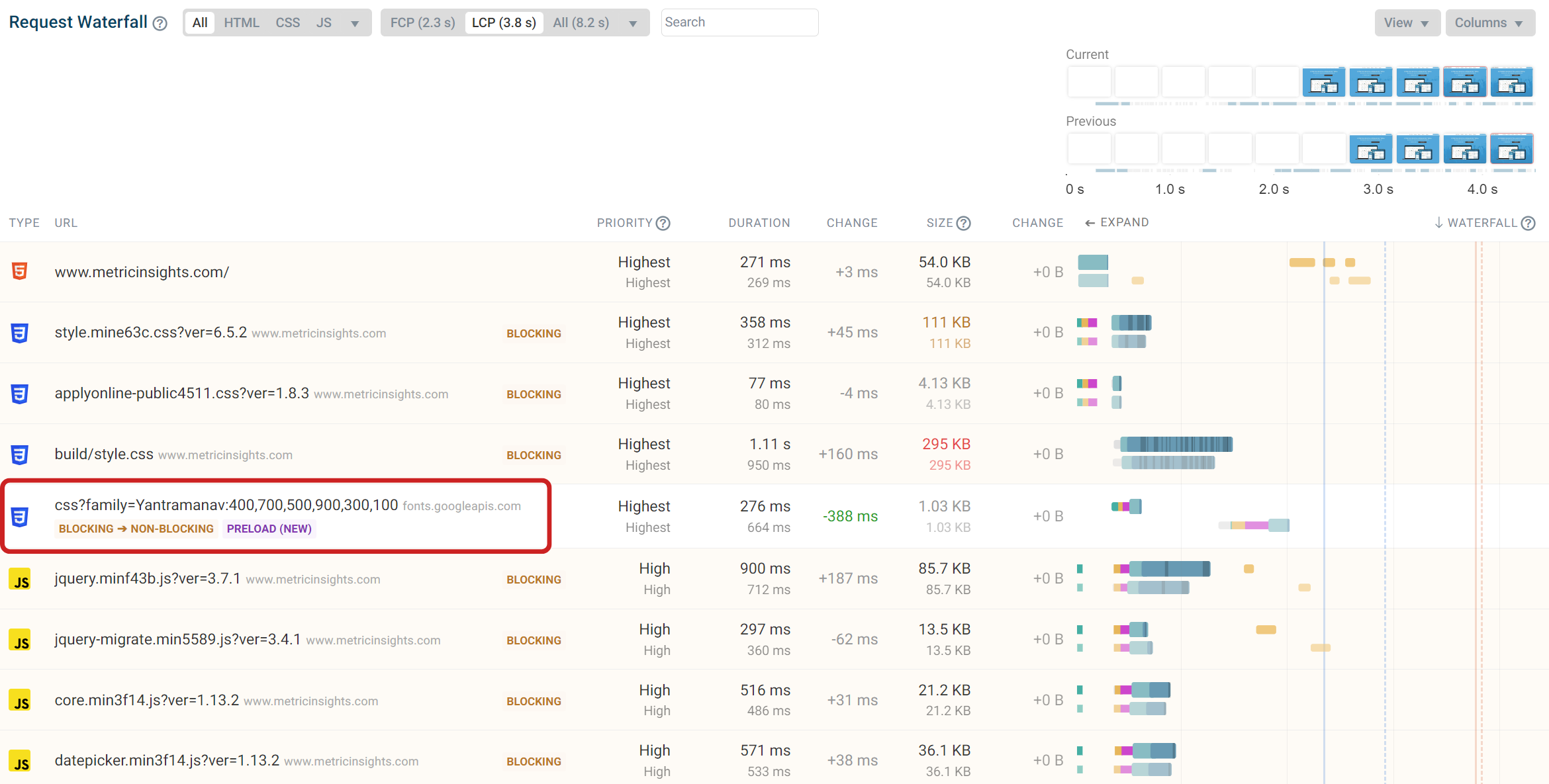Viewport: 1549px width, 784px height.
Task: Click the jquery.minf43b.js waterfall bar
Action: [x=1170, y=568]
